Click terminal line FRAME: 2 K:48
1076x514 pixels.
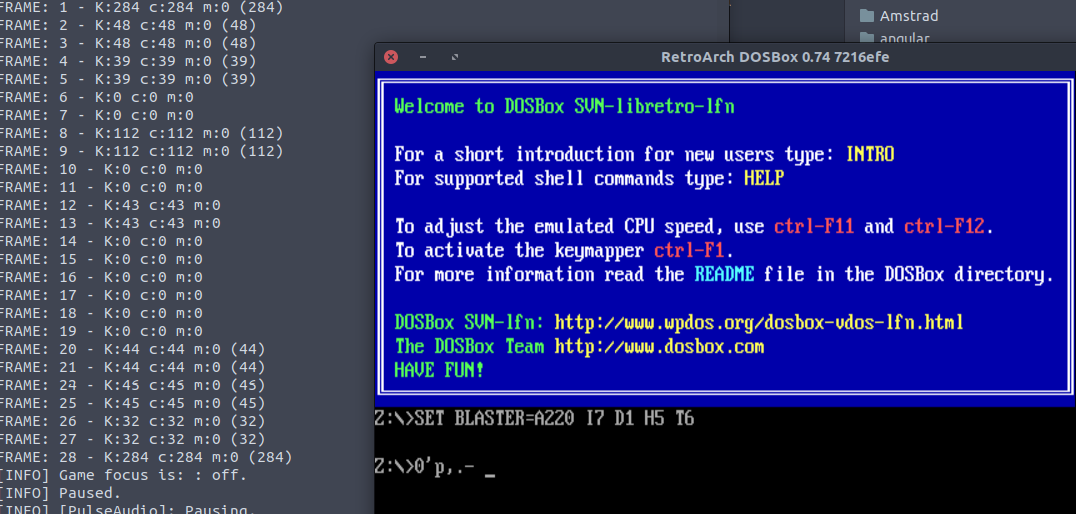click(x=128, y=25)
